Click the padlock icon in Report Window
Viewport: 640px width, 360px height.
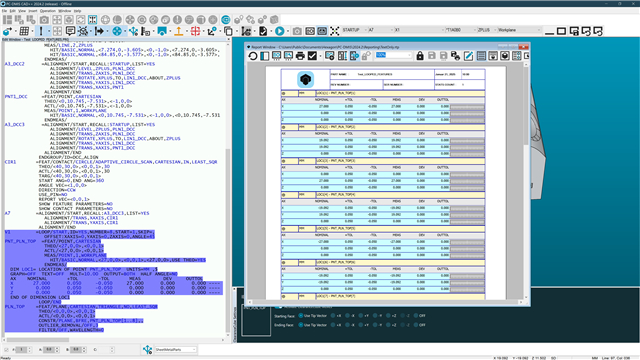coord(420,56)
